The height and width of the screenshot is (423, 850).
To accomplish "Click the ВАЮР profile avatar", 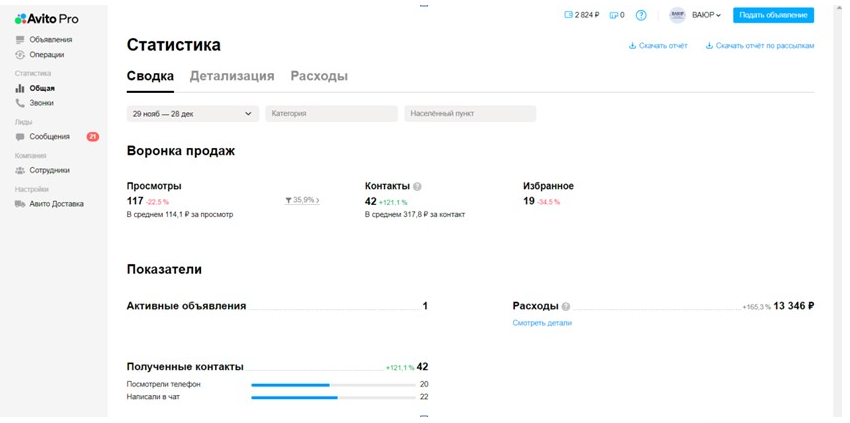I will click(x=678, y=15).
